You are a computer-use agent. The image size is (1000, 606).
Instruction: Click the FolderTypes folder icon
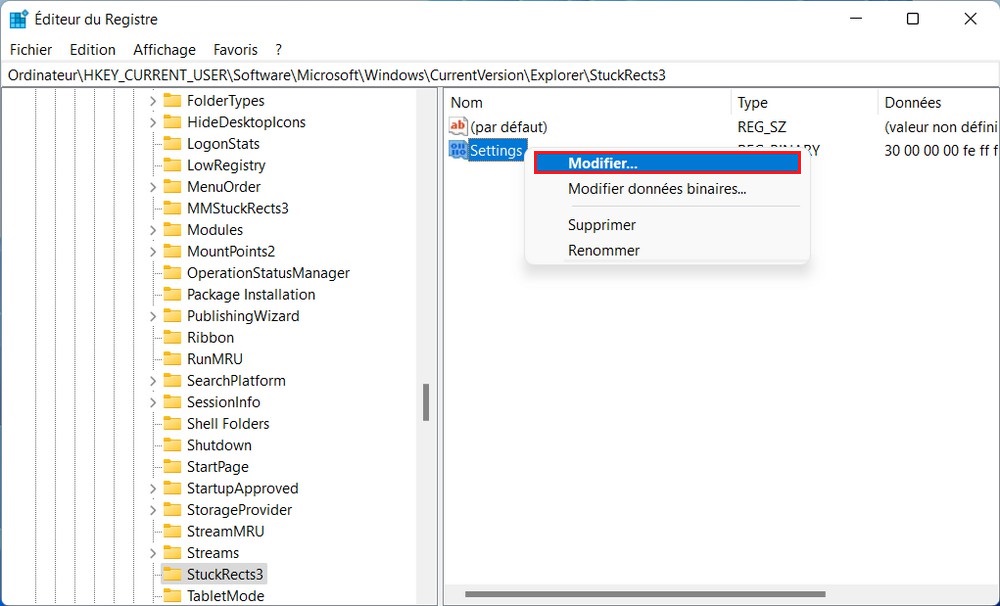pyautogui.click(x=172, y=100)
